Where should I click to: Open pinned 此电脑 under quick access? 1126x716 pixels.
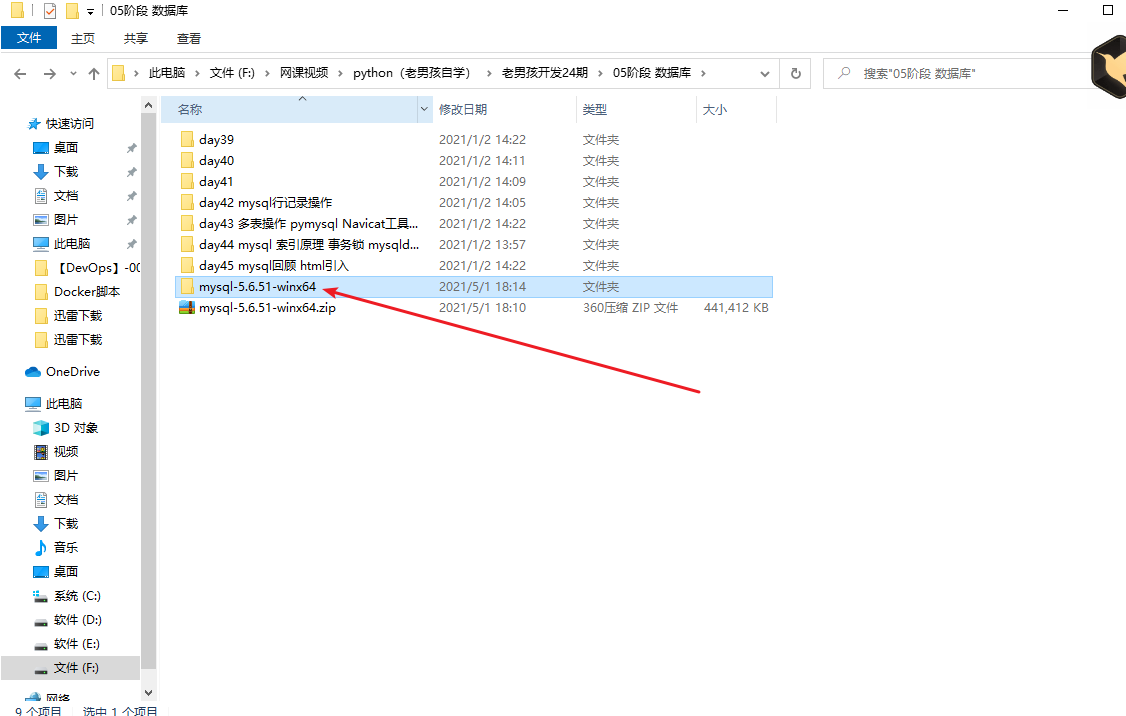pyautogui.click(x=72, y=243)
